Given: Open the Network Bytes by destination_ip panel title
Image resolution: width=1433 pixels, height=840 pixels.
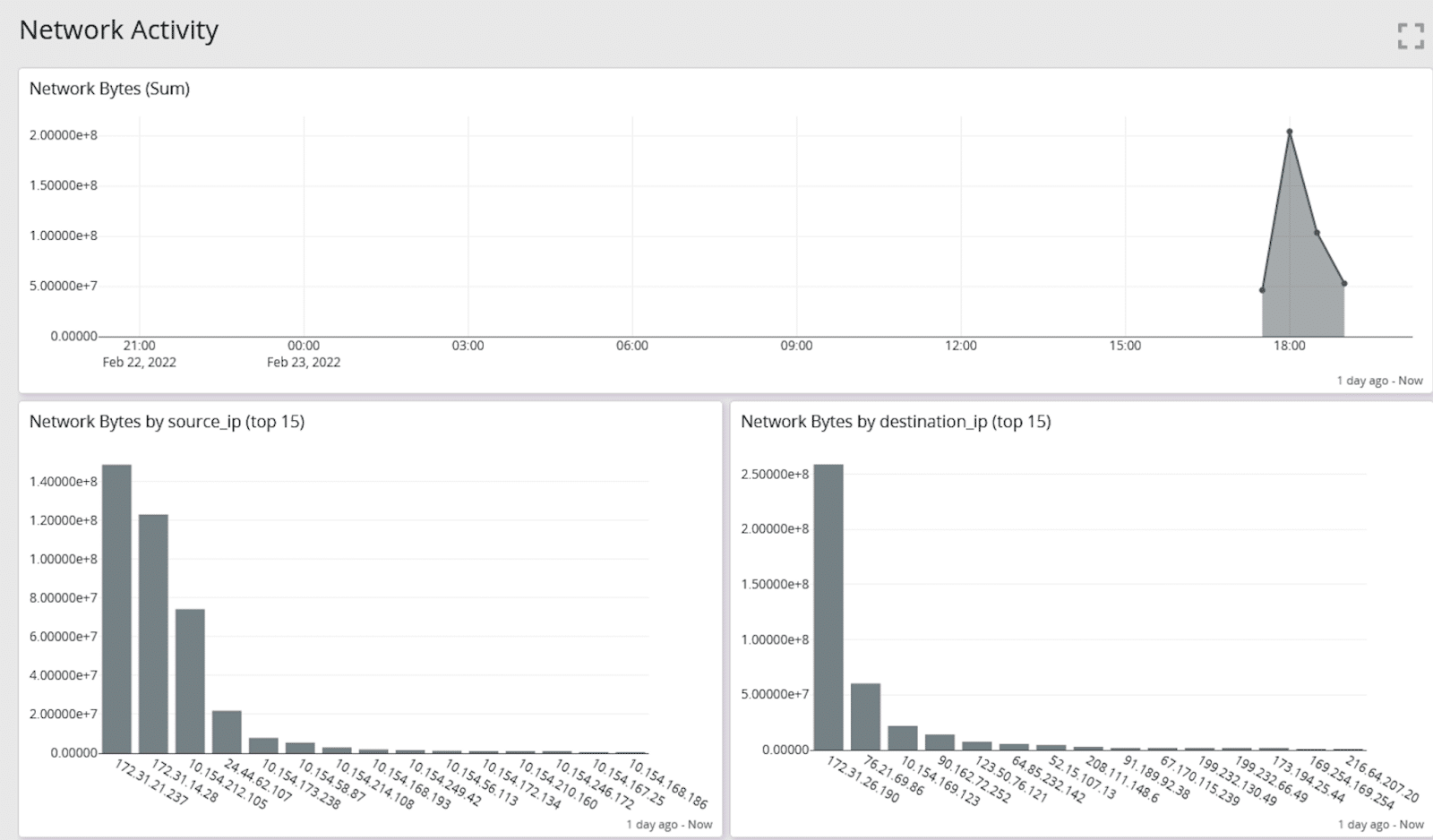Looking at the screenshot, I should [x=896, y=422].
